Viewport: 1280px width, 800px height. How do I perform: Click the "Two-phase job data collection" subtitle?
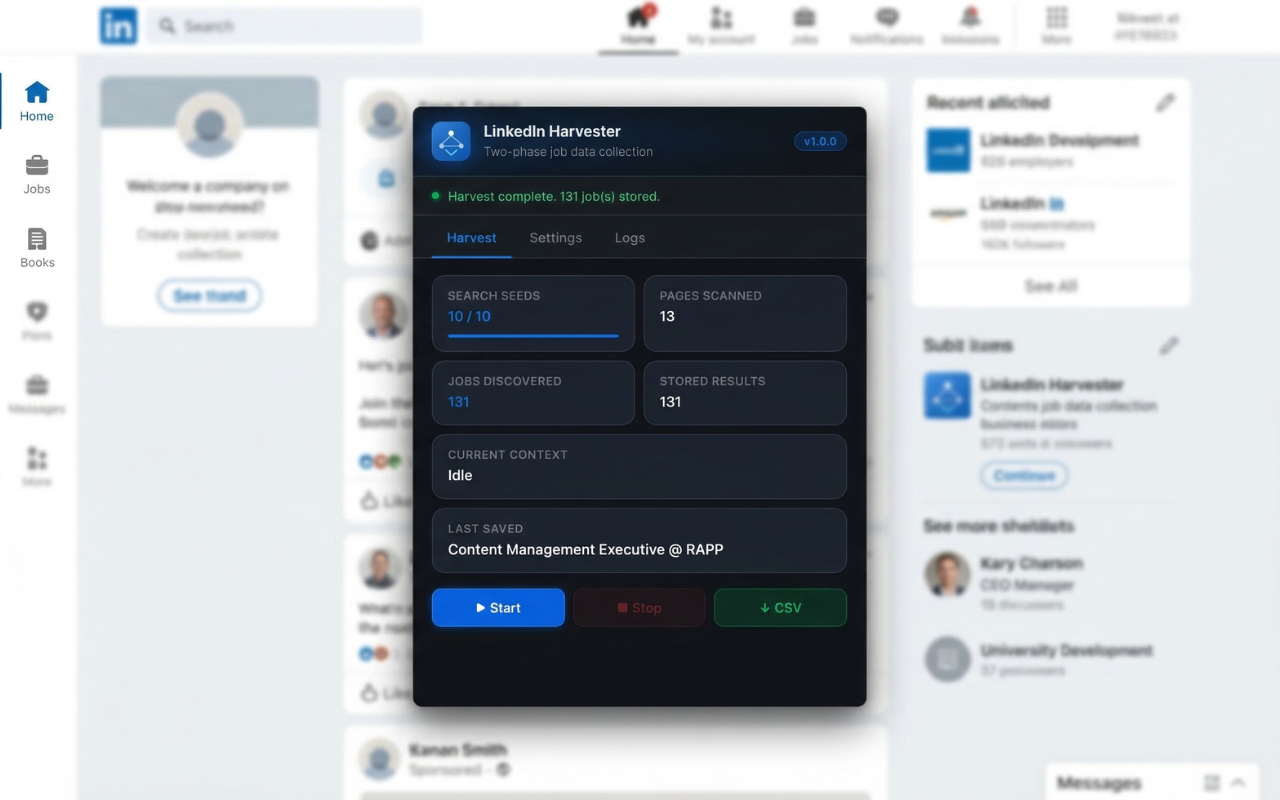[568, 152]
